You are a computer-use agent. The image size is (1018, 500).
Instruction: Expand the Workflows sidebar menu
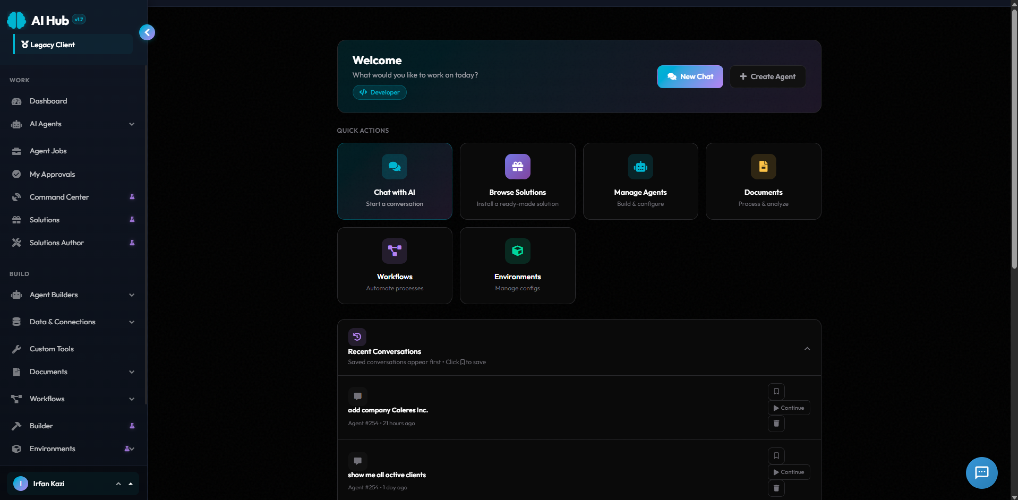[x=73, y=399]
